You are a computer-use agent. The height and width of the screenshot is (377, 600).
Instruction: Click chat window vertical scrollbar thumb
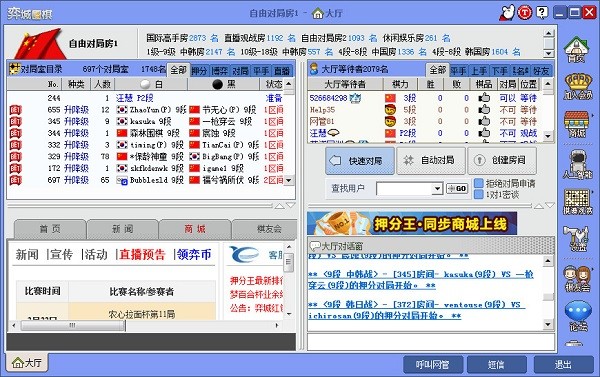[x=548, y=297]
